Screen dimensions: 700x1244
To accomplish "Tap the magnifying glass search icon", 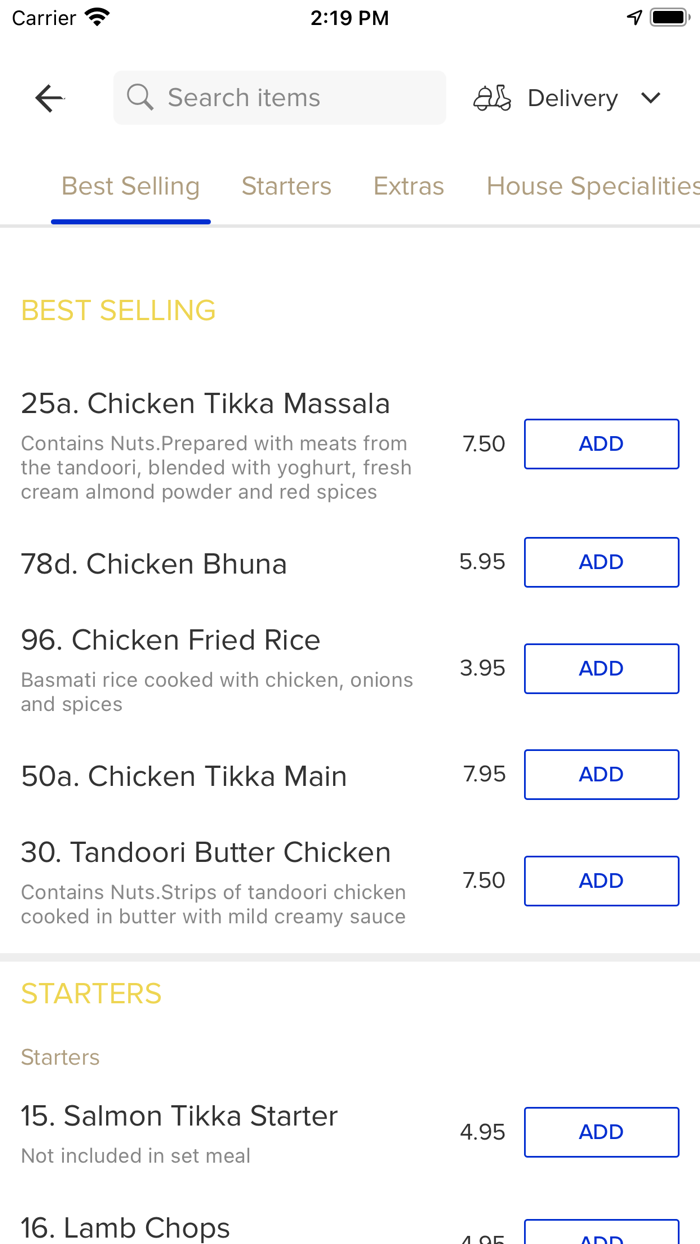I will point(140,97).
